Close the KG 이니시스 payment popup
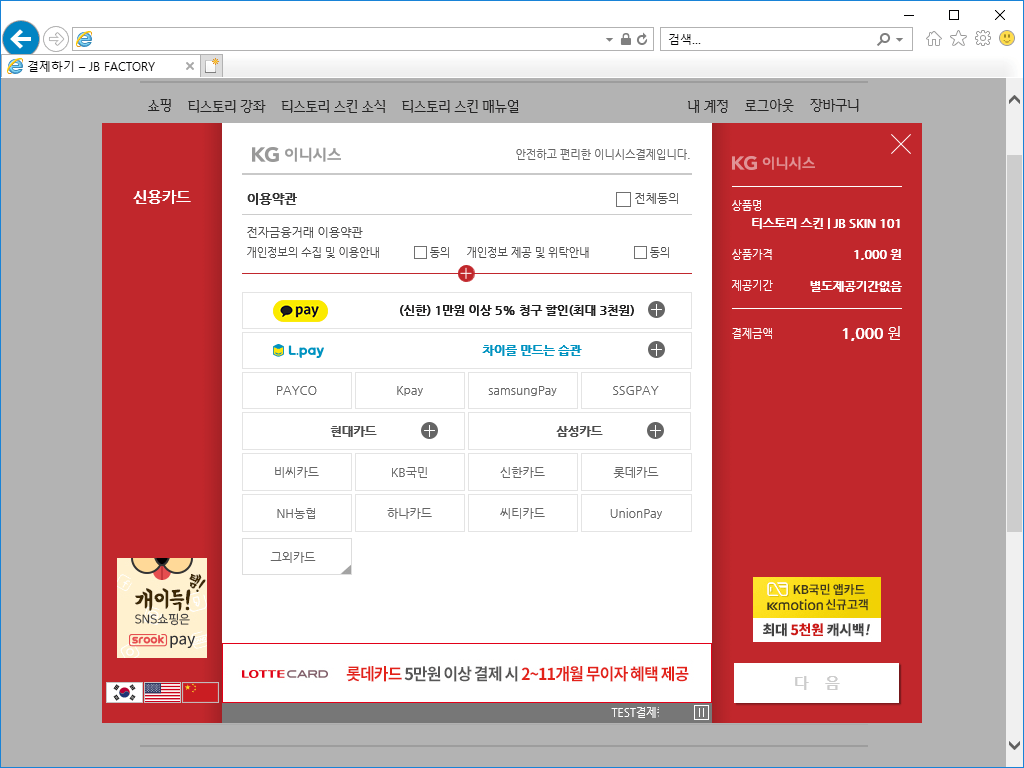The image size is (1024, 768). tap(901, 144)
